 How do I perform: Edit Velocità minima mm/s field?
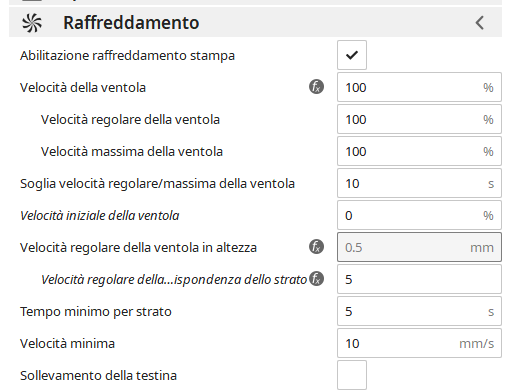pos(419,343)
